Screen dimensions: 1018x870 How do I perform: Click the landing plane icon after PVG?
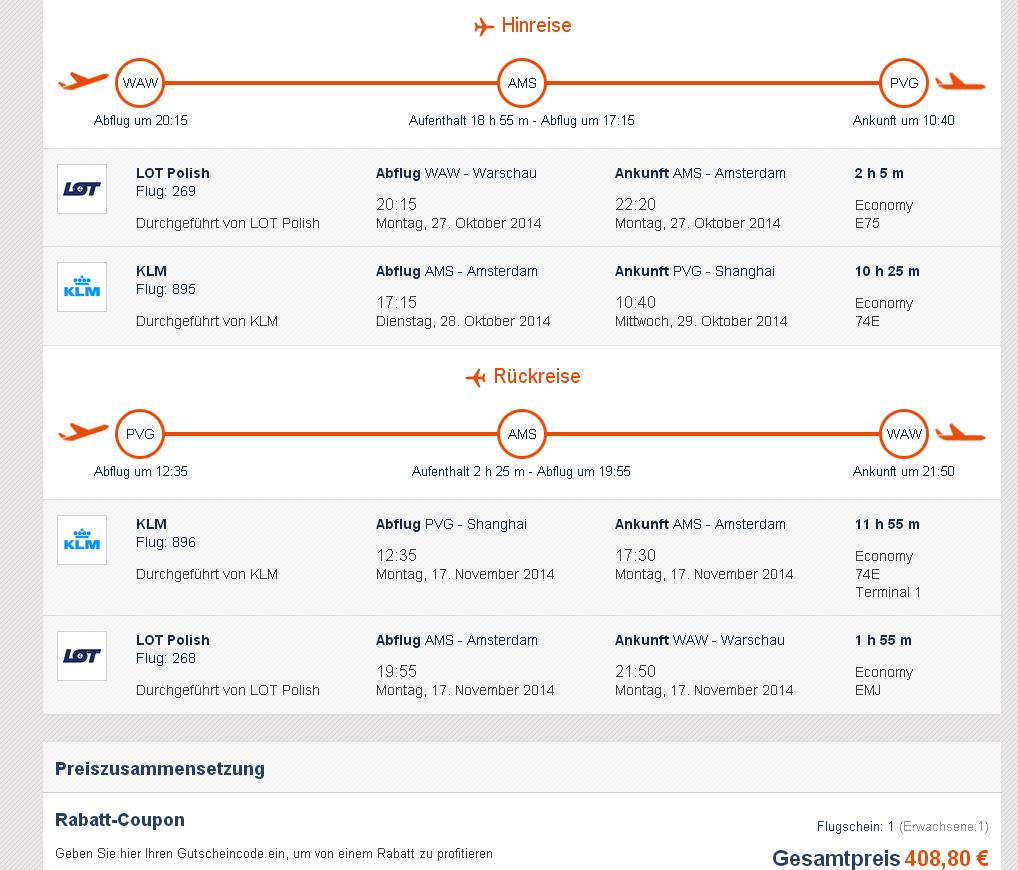[960, 82]
